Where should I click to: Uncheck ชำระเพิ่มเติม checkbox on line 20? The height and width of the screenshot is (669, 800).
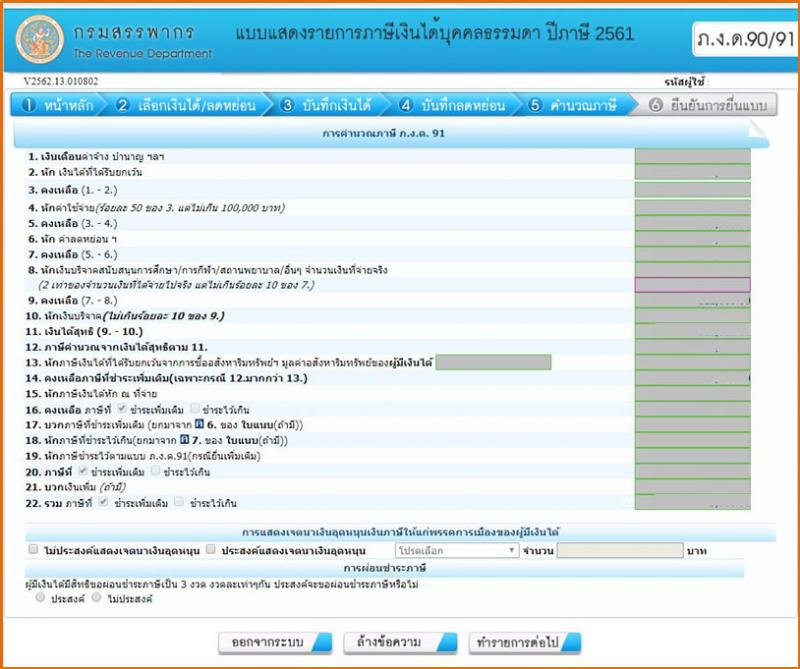pyautogui.click(x=83, y=472)
